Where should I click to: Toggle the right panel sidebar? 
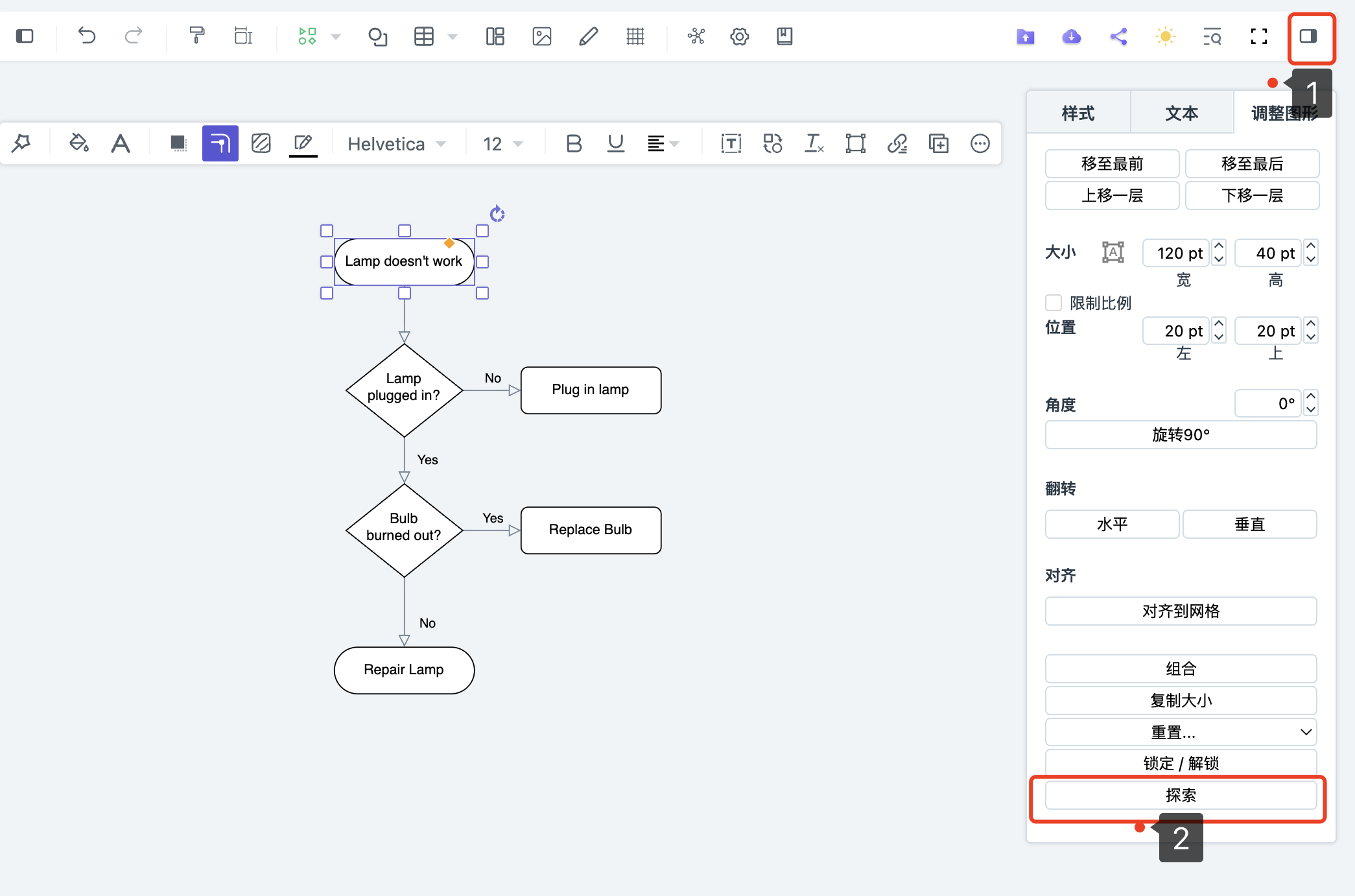pyautogui.click(x=1308, y=36)
